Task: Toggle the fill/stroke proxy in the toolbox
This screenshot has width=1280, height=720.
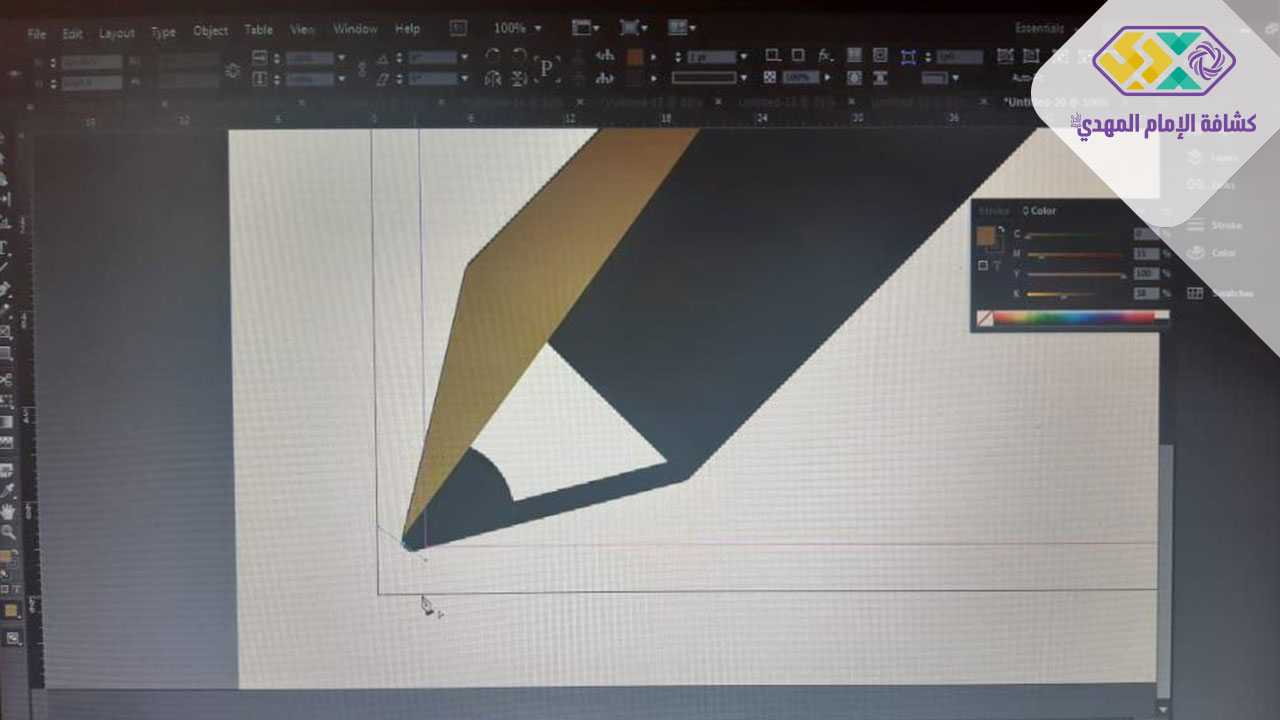Action: (7, 556)
